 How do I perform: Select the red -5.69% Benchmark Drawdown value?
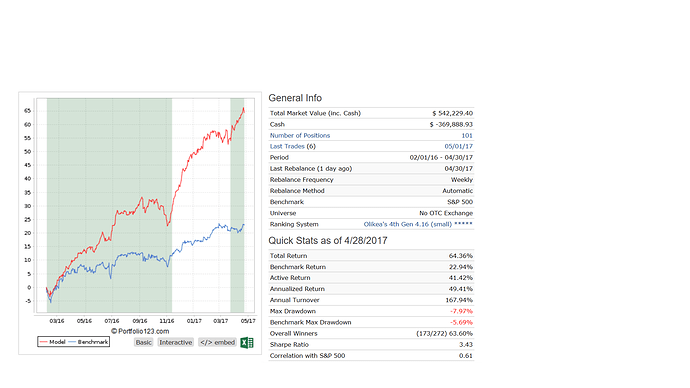(x=461, y=322)
